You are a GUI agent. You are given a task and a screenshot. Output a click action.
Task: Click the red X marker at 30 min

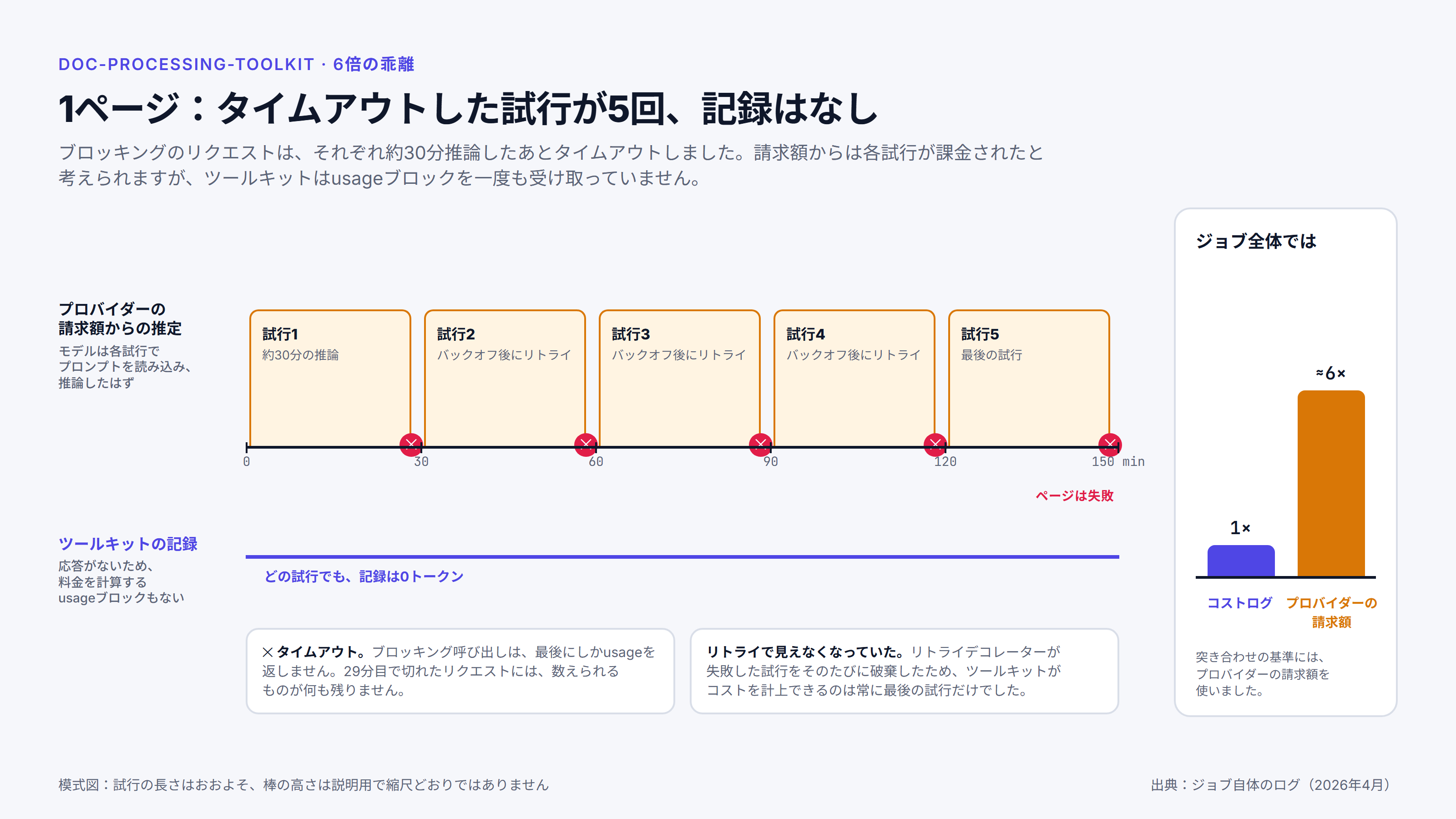[x=411, y=445]
